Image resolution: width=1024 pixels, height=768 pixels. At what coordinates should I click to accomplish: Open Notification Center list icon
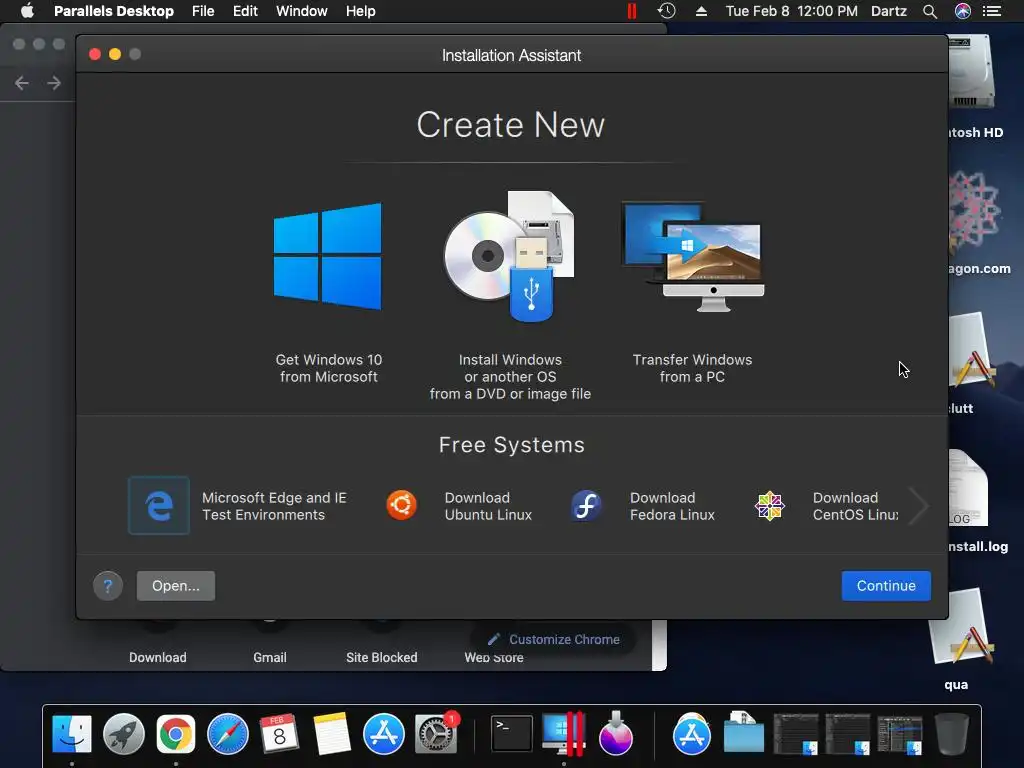992,11
